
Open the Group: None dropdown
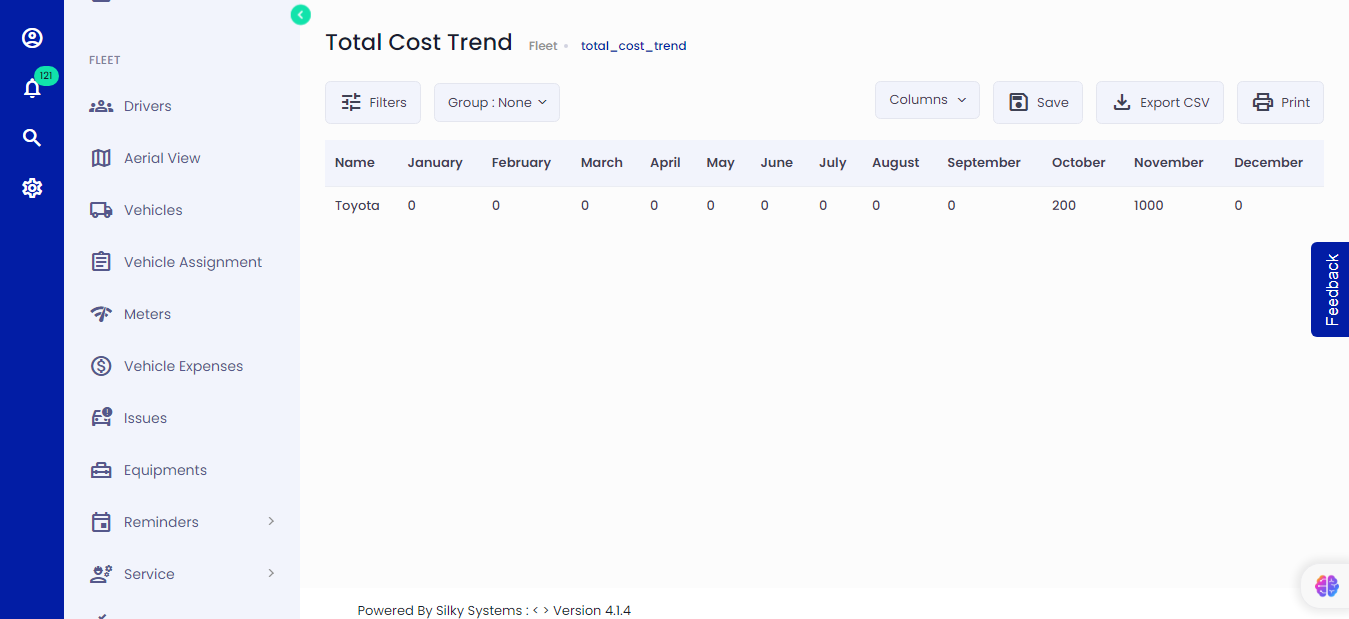click(x=496, y=102)
